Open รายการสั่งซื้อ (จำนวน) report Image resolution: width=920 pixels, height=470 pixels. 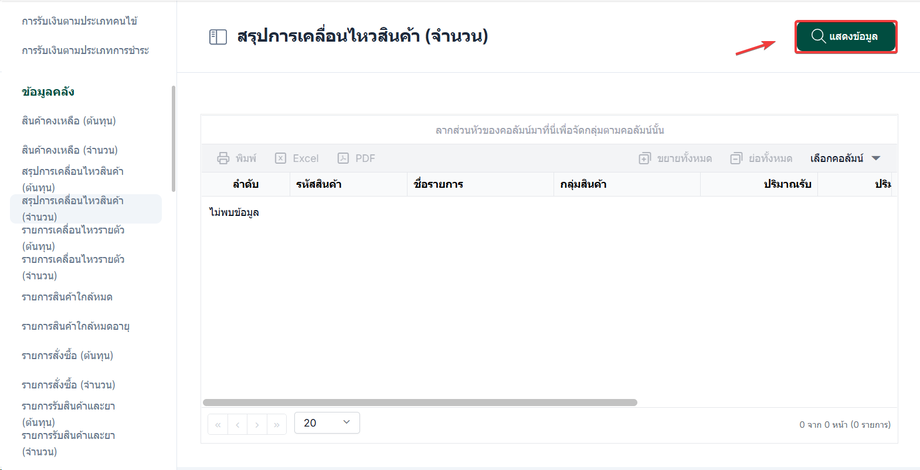[x=68, y=385]
